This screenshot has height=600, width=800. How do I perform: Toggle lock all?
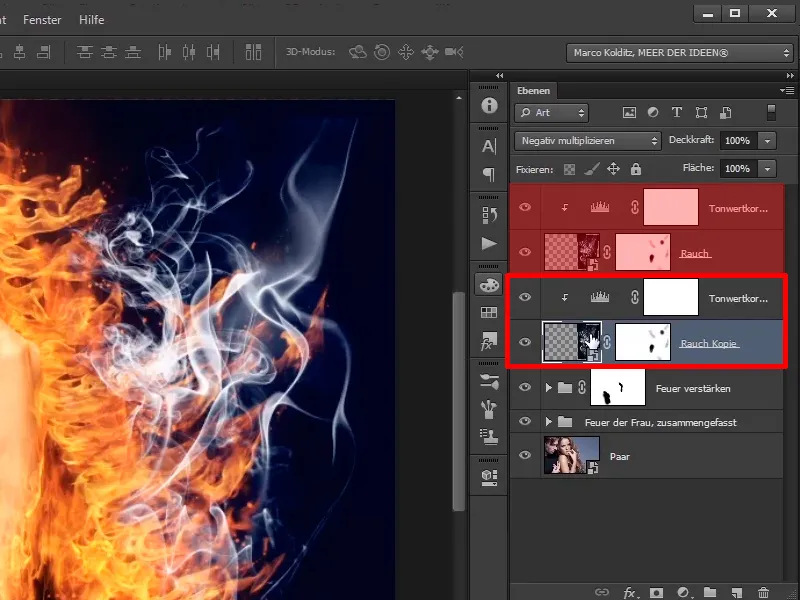[636, 169]
